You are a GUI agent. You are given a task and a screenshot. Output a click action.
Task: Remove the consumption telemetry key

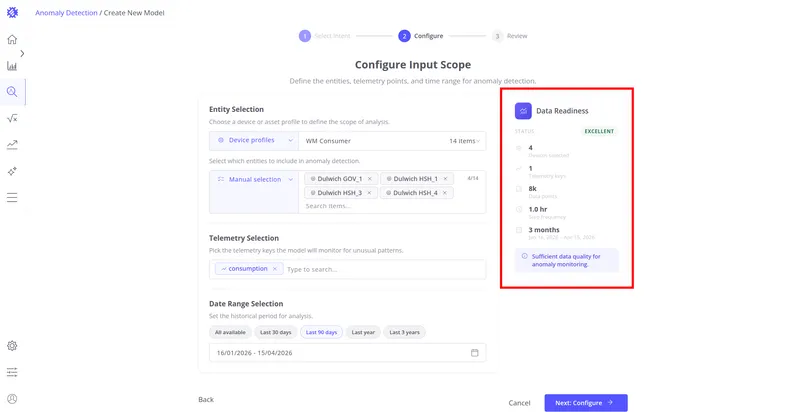(275, 269)
